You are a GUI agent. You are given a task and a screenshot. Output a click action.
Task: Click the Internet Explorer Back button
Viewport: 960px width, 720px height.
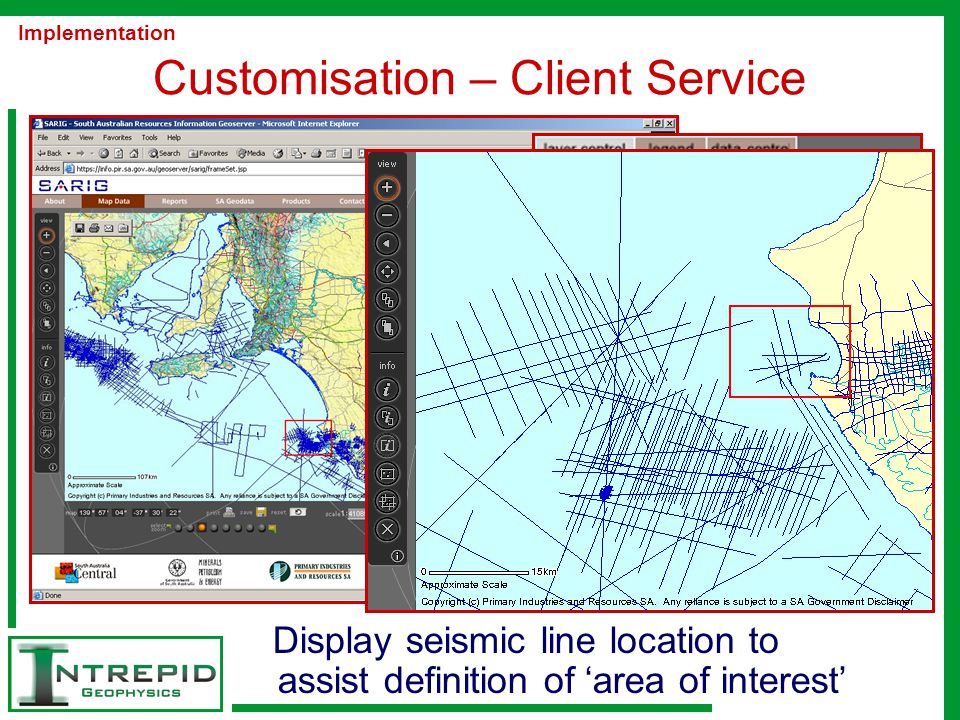tap(50, 153)
